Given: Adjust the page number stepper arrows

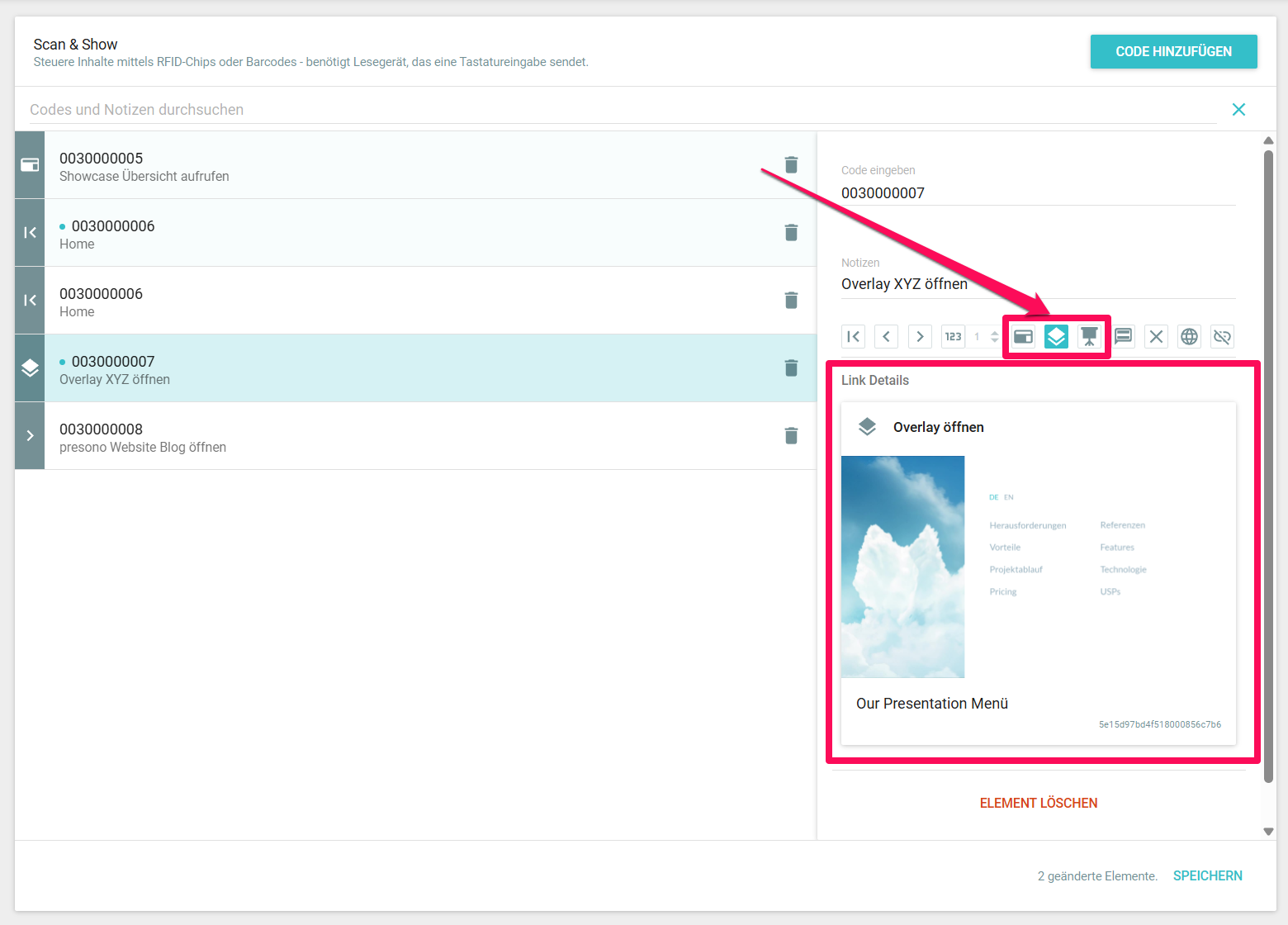Looking at the screenshot, I should (994, 336).
